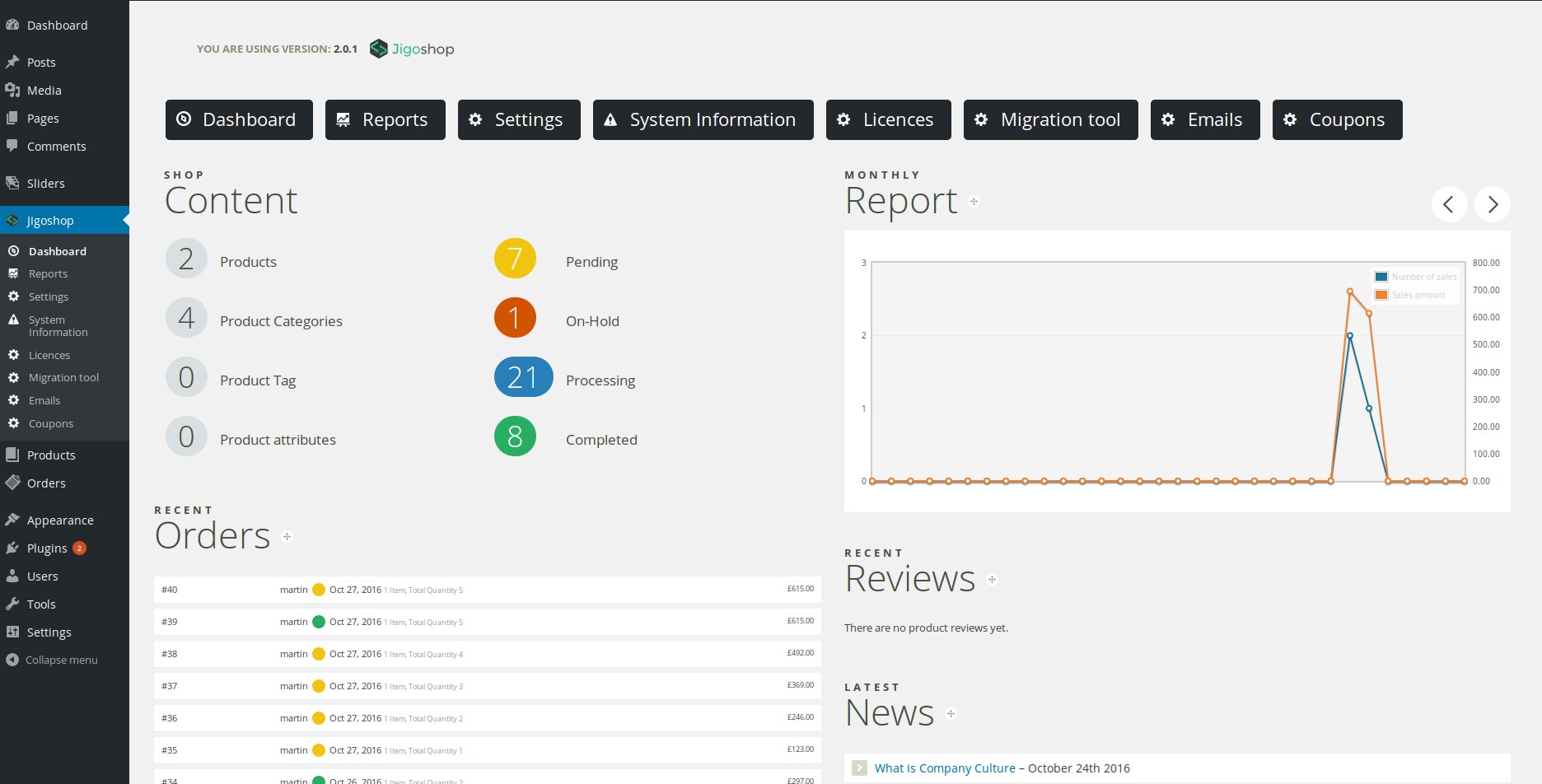1542x784 pixels.
Task: Click the Tools wrench icon
Action: pyautogui.click(x=12, y=604)
